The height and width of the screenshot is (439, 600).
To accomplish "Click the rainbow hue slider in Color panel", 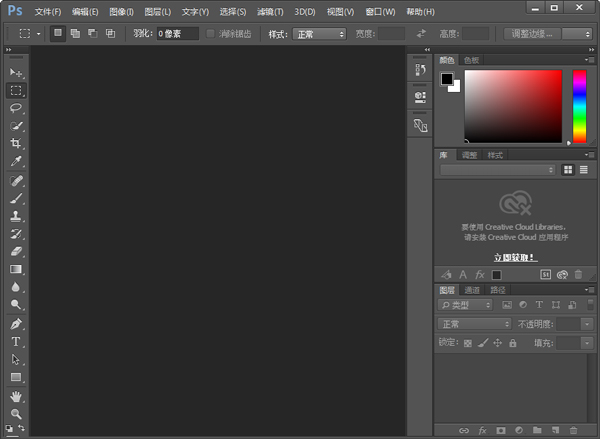I will [x=579, y=107].
